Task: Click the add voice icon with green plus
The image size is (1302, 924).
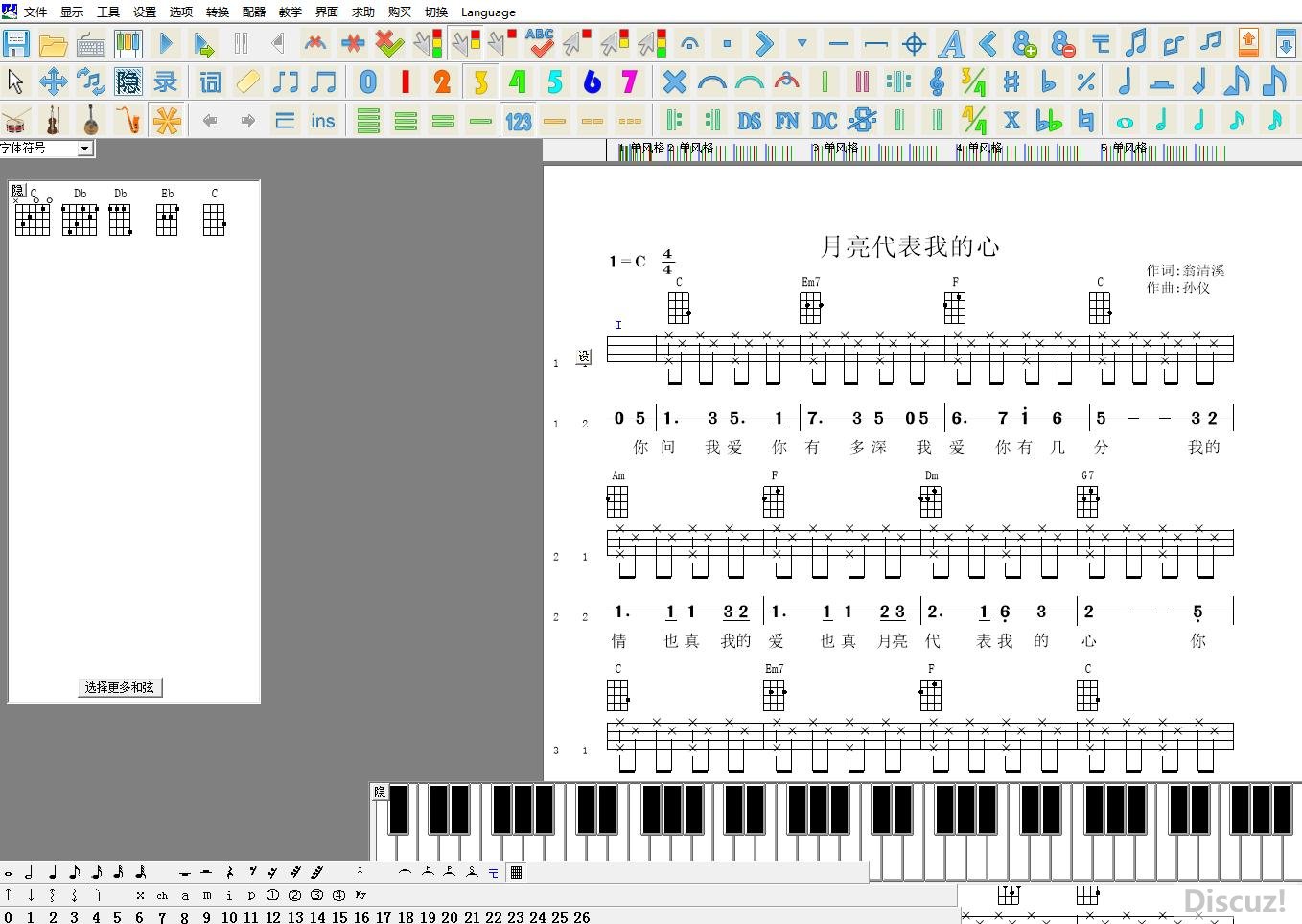Action: pos(1025,43)
